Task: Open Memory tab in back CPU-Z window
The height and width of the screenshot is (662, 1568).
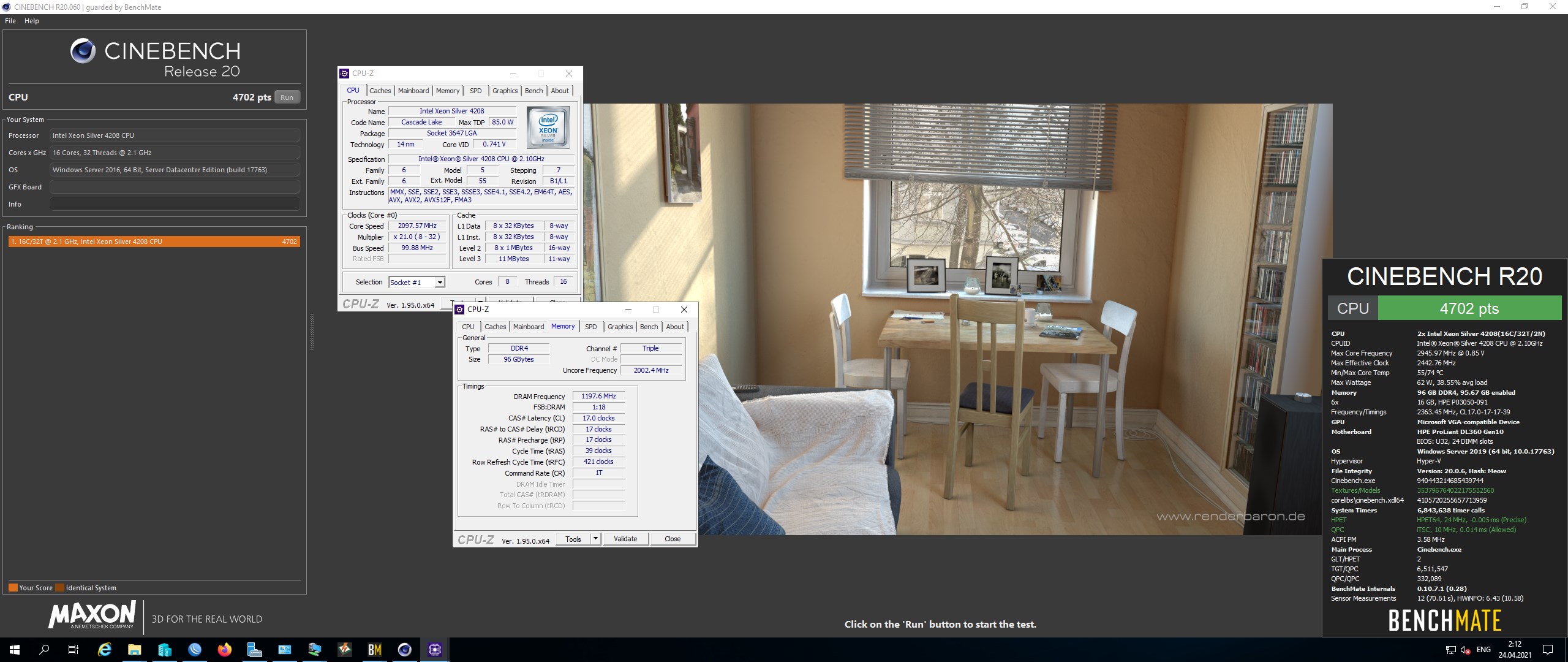Action: coord(448,91)
